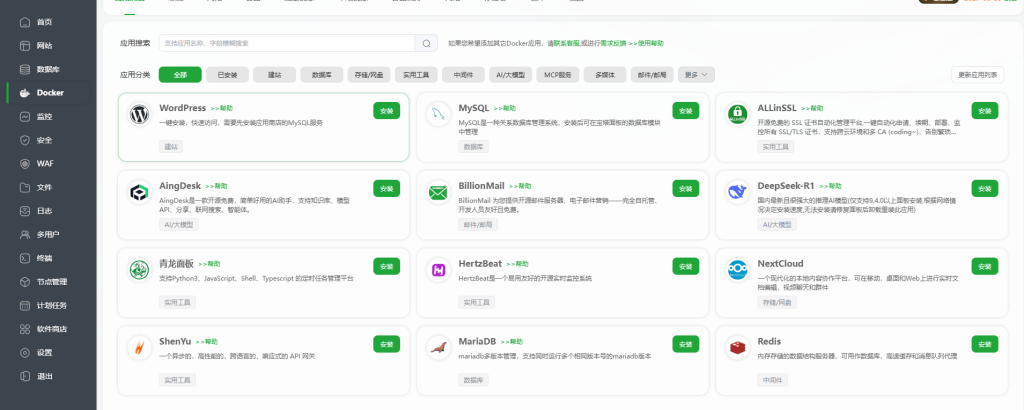Click the search magnifier icon
Screen dimensions: 1024x410
[426, 43]
